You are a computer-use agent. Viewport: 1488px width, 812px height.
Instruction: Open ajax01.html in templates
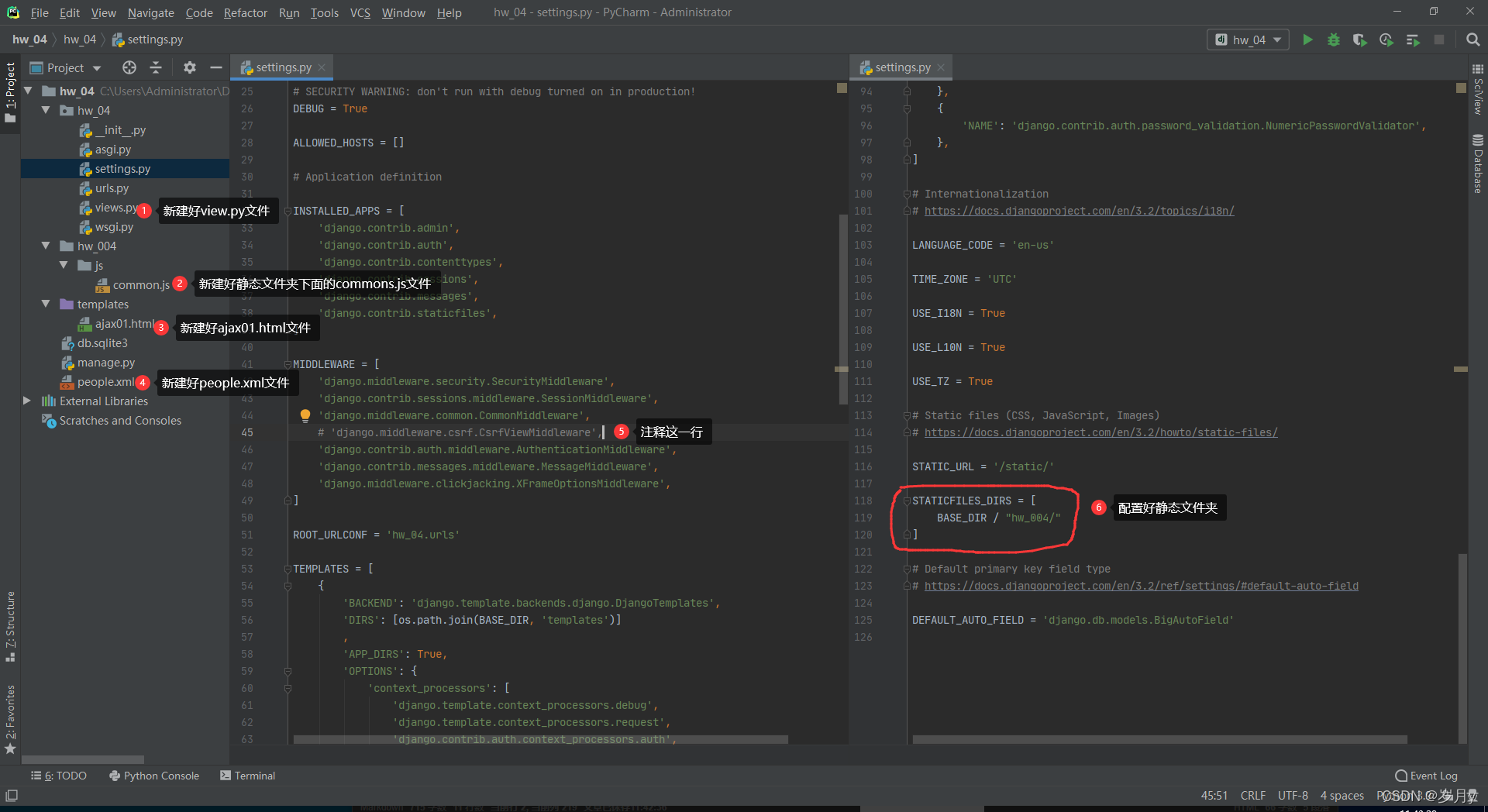[117, 324]
